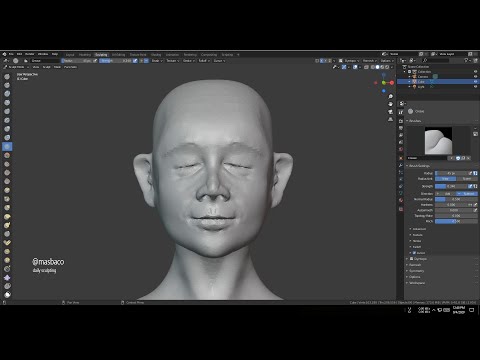Select the Inflate brush tool
Screen dimensions: 480x360
[7, 129]
